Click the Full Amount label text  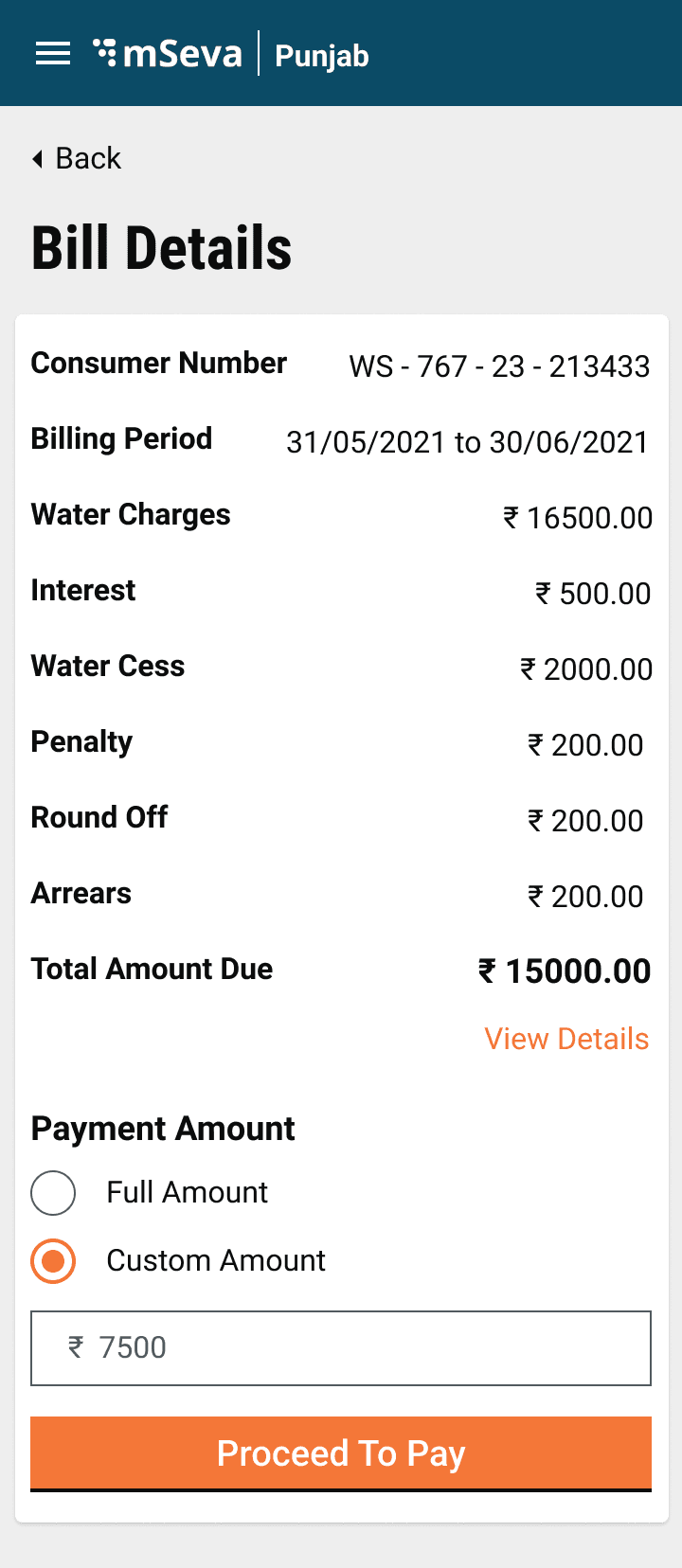click(x=187, y=1193)
